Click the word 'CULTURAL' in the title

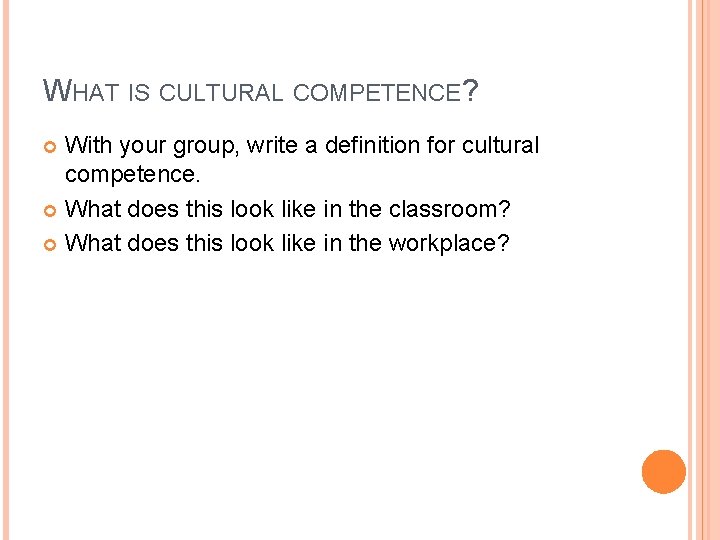coord(221,91)
